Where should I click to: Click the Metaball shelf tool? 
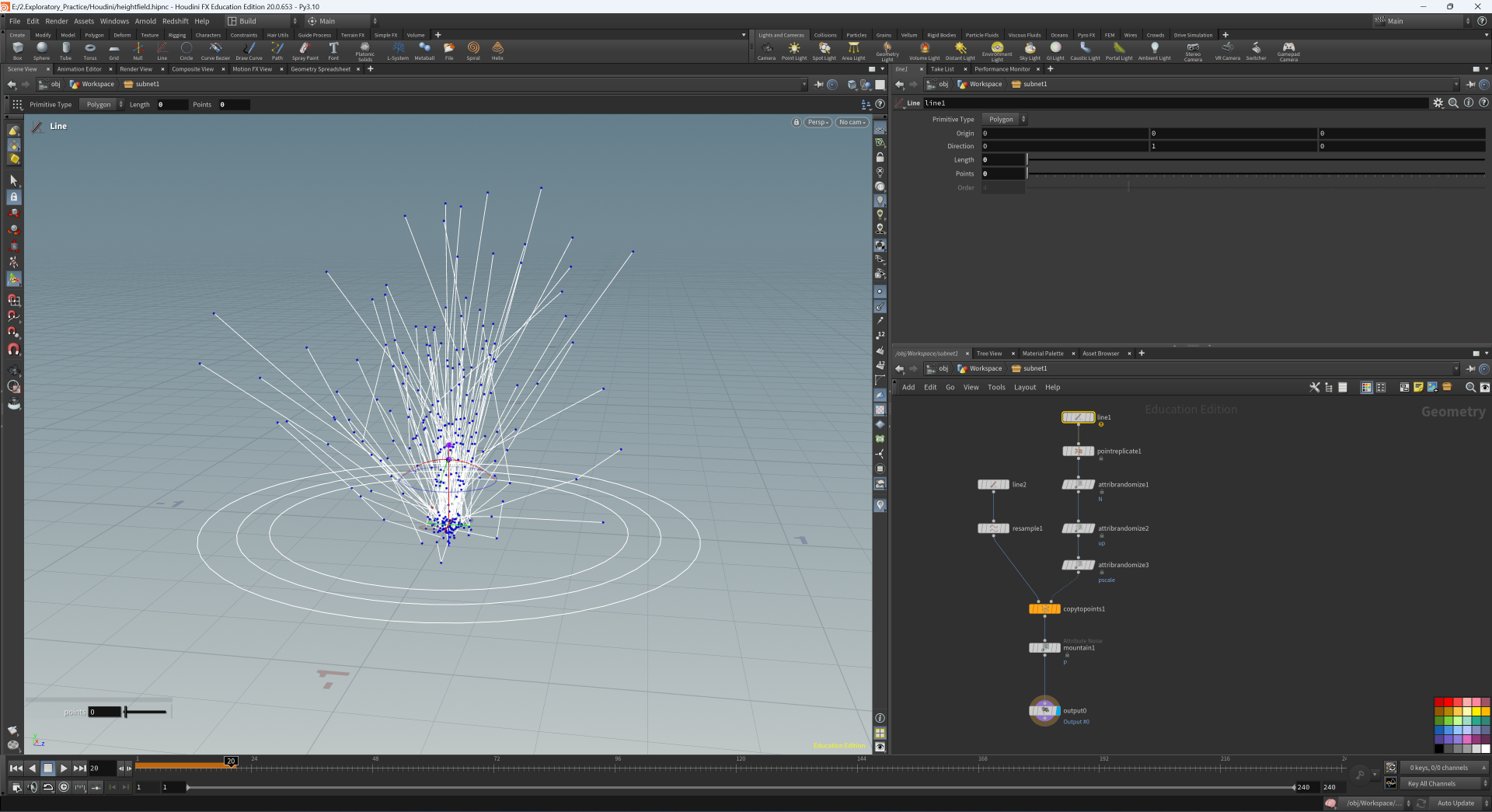coord(424,51)
